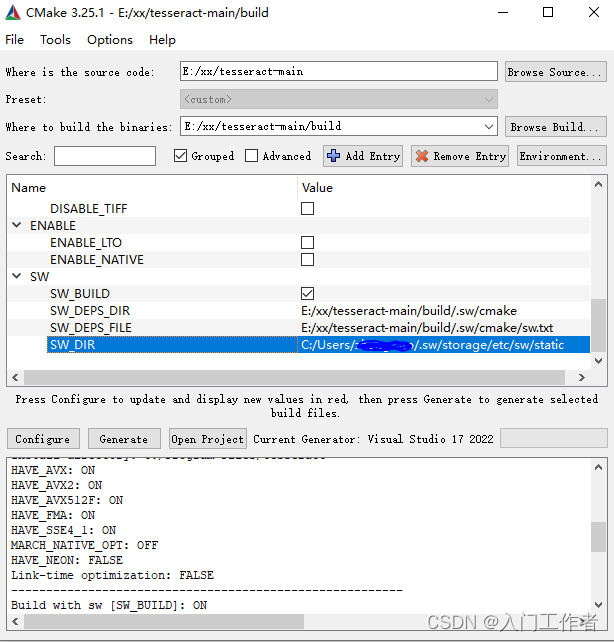Focus the Search input field
This screenshot has height=642, width=614.
coord(105,156)
